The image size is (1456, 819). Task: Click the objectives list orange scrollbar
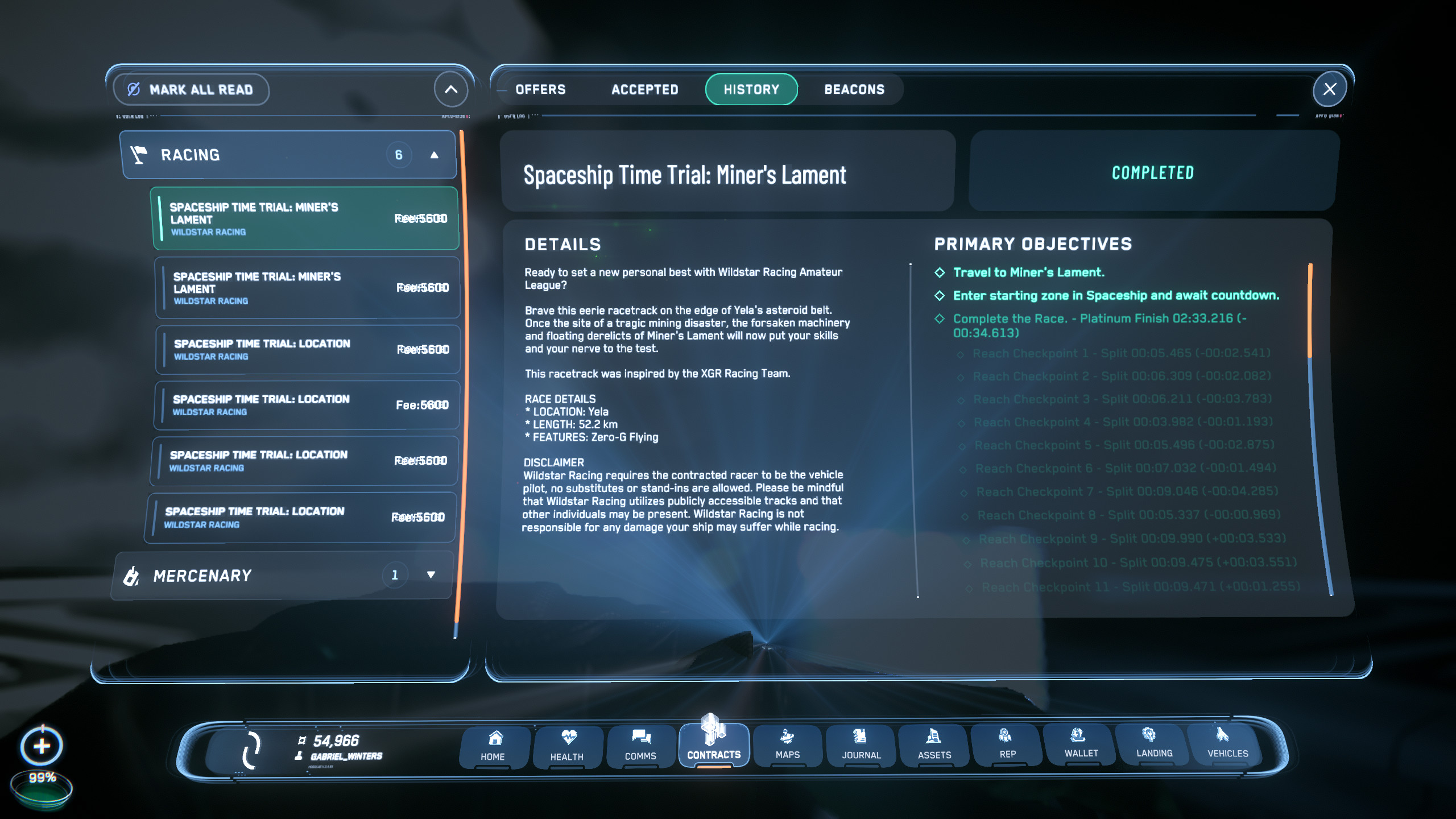(x=1310, y=310)
